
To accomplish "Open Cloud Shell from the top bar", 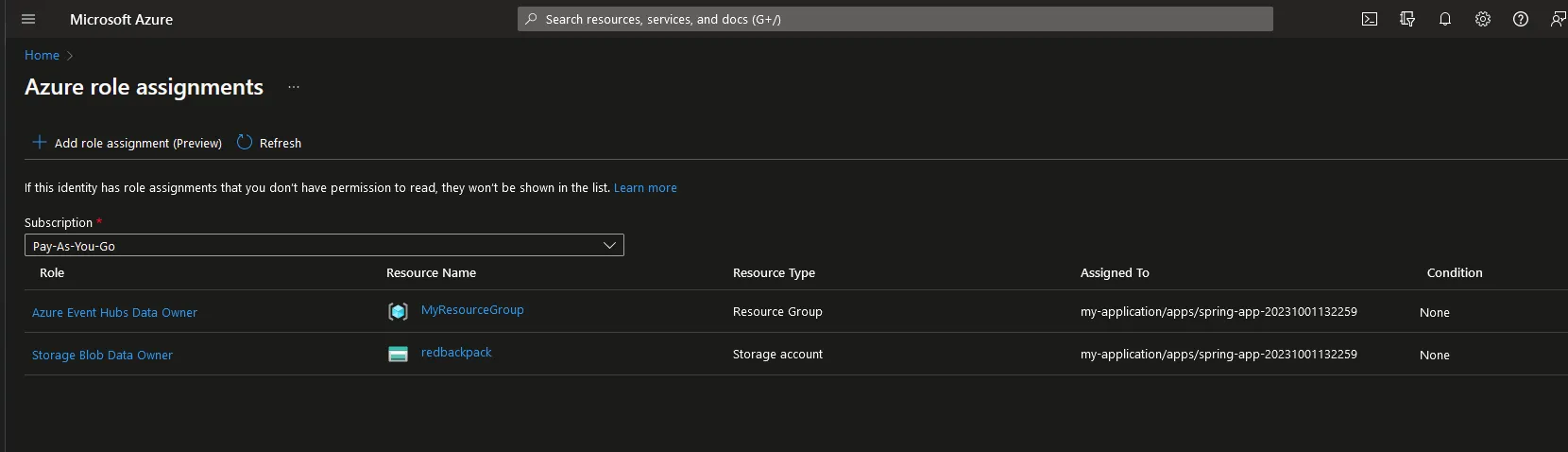I will pos(1370,19).
